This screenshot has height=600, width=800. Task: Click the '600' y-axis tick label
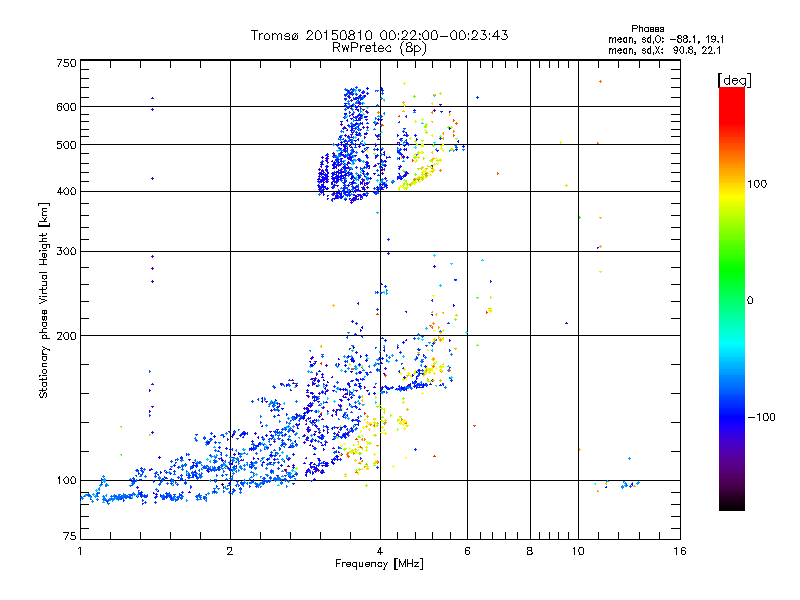pos(67,107)
